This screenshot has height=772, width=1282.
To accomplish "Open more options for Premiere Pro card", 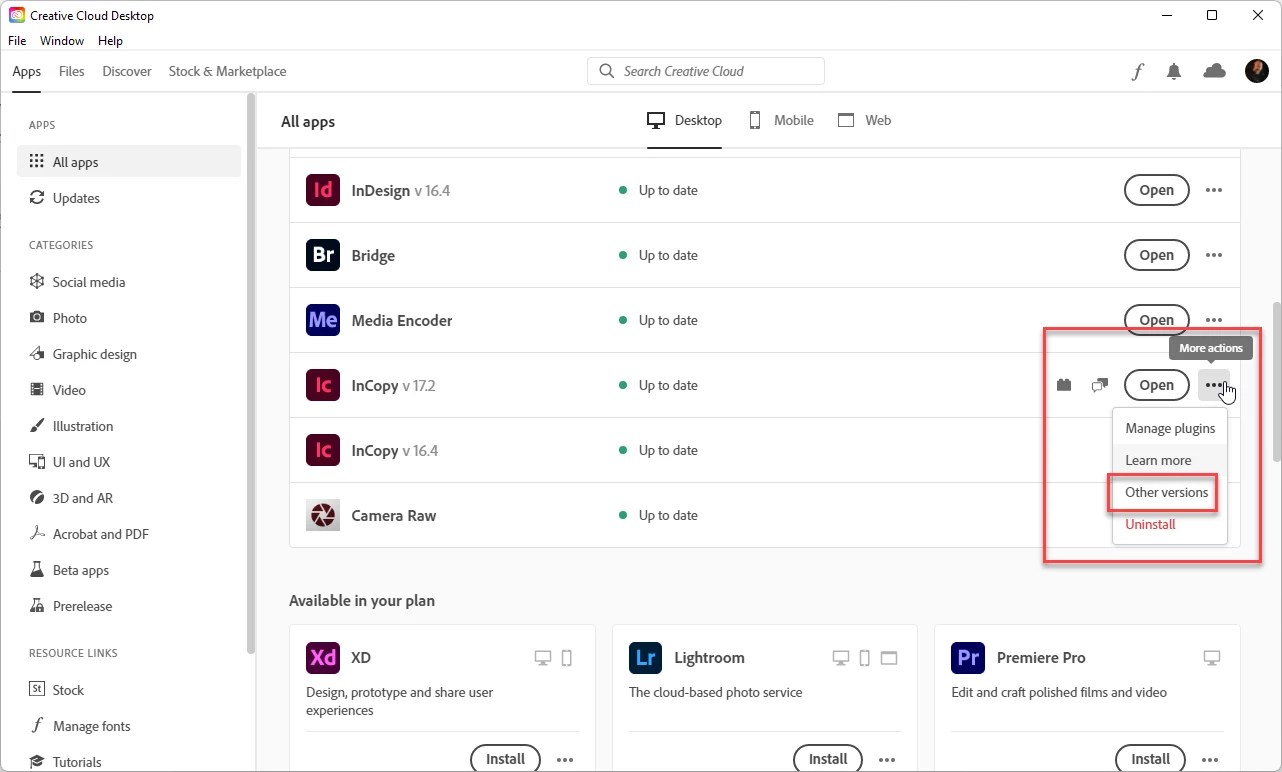I will (x=1210, y=760).
